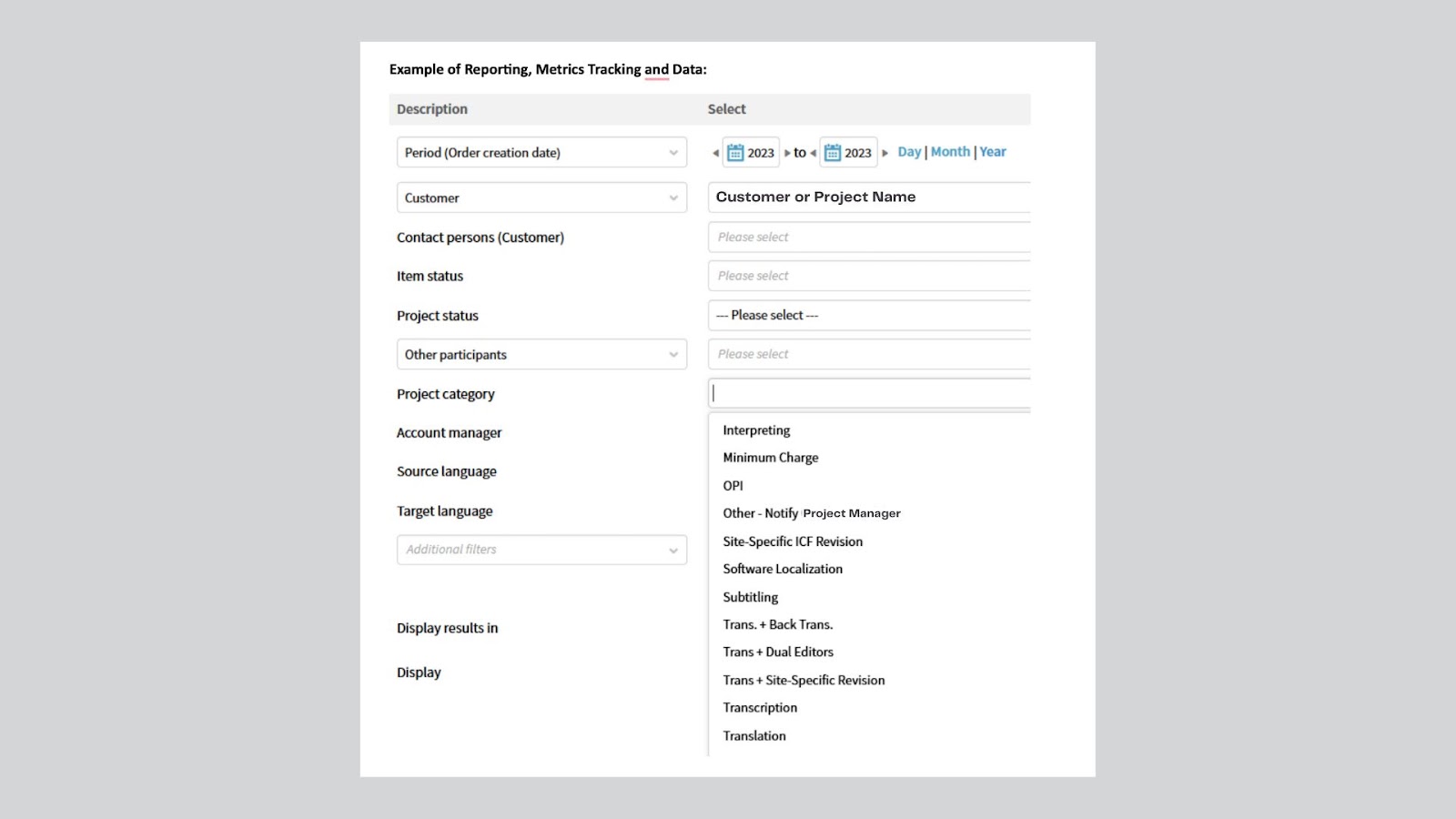Viewport: 1456px width, 819px height.
Task: Click the next arrow after the end year
Action: coord(885,153)
